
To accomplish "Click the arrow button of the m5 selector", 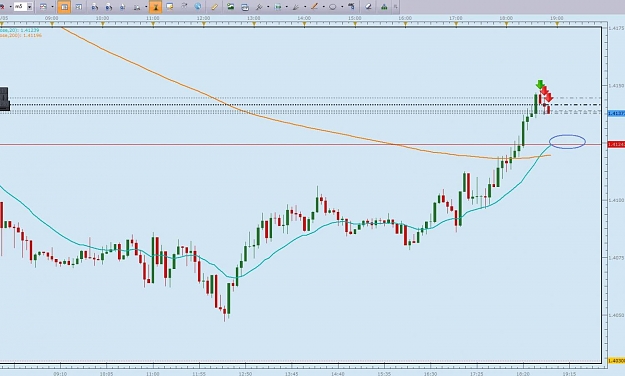I will coord(29,7).
